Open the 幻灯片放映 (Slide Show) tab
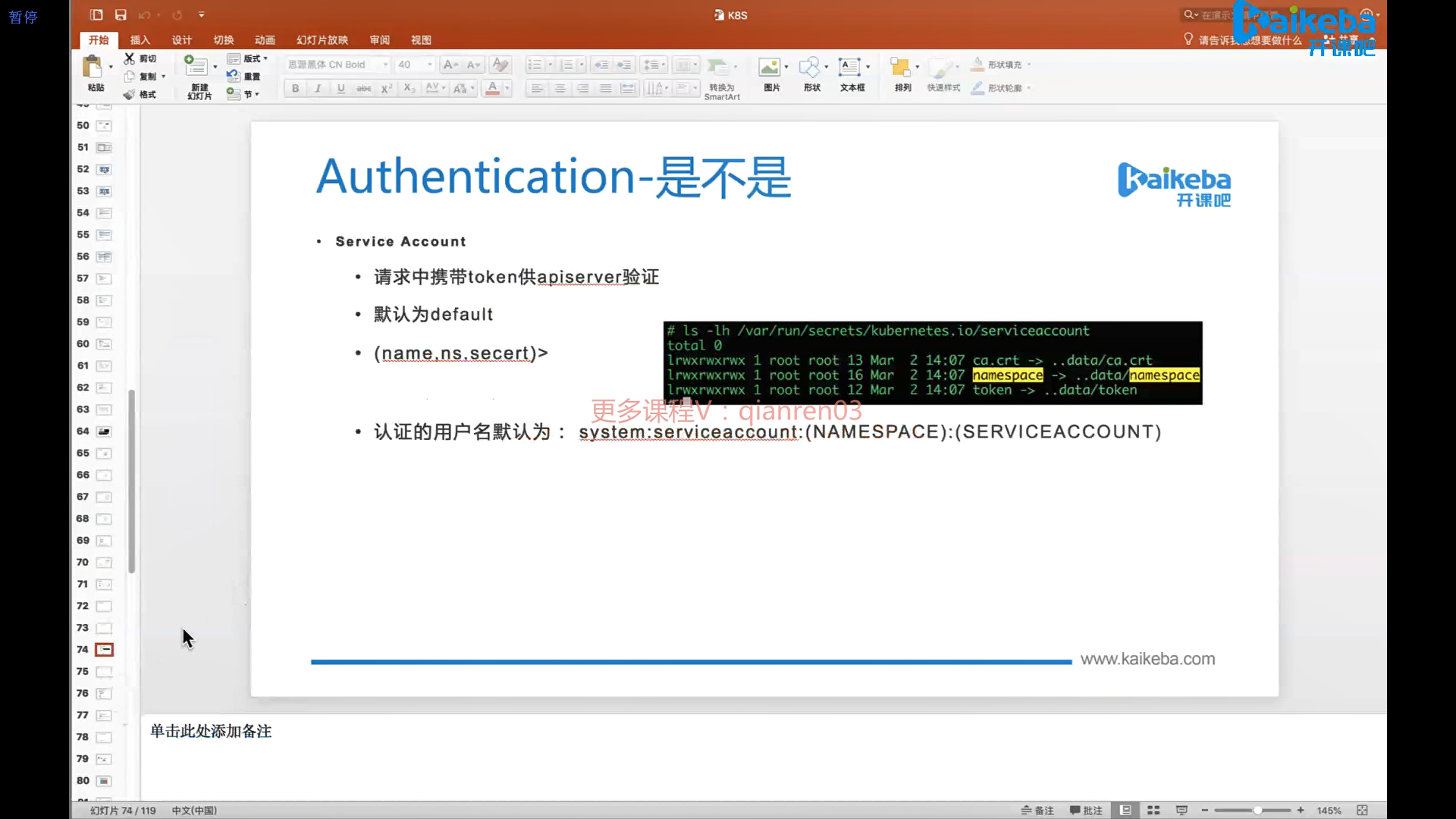The height and width of the screenshot is (819, 1456). click(x=322, y=40)
